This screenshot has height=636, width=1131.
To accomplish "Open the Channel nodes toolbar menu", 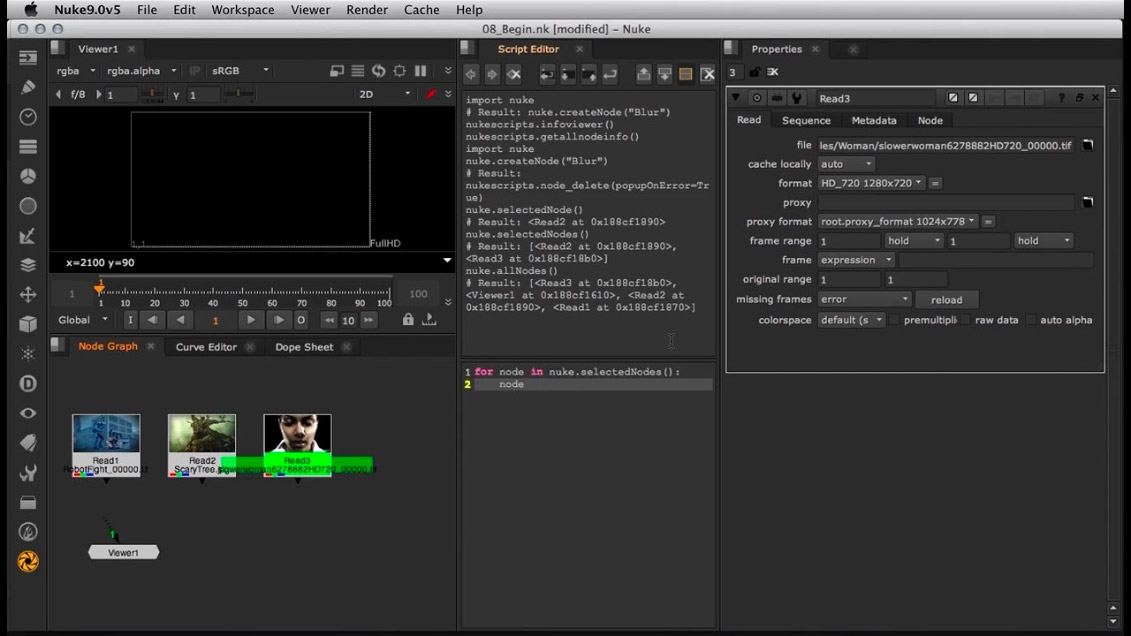I will [x=28, y=146].
